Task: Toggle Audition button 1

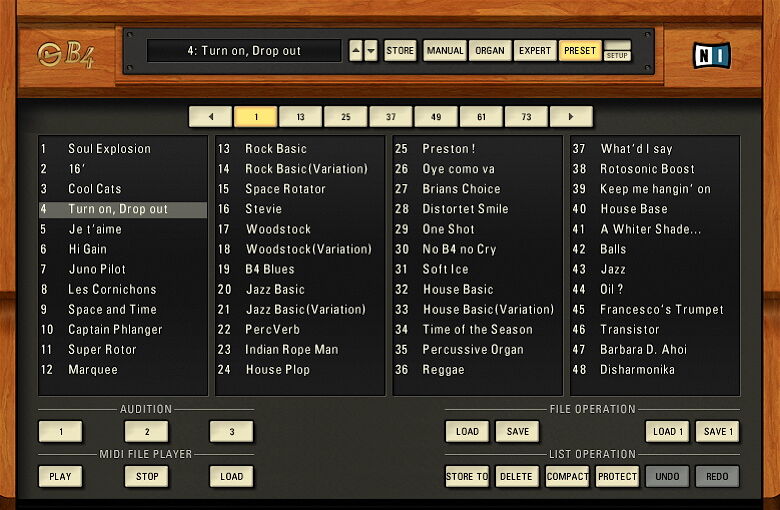Action: click(x=61, y=431)
